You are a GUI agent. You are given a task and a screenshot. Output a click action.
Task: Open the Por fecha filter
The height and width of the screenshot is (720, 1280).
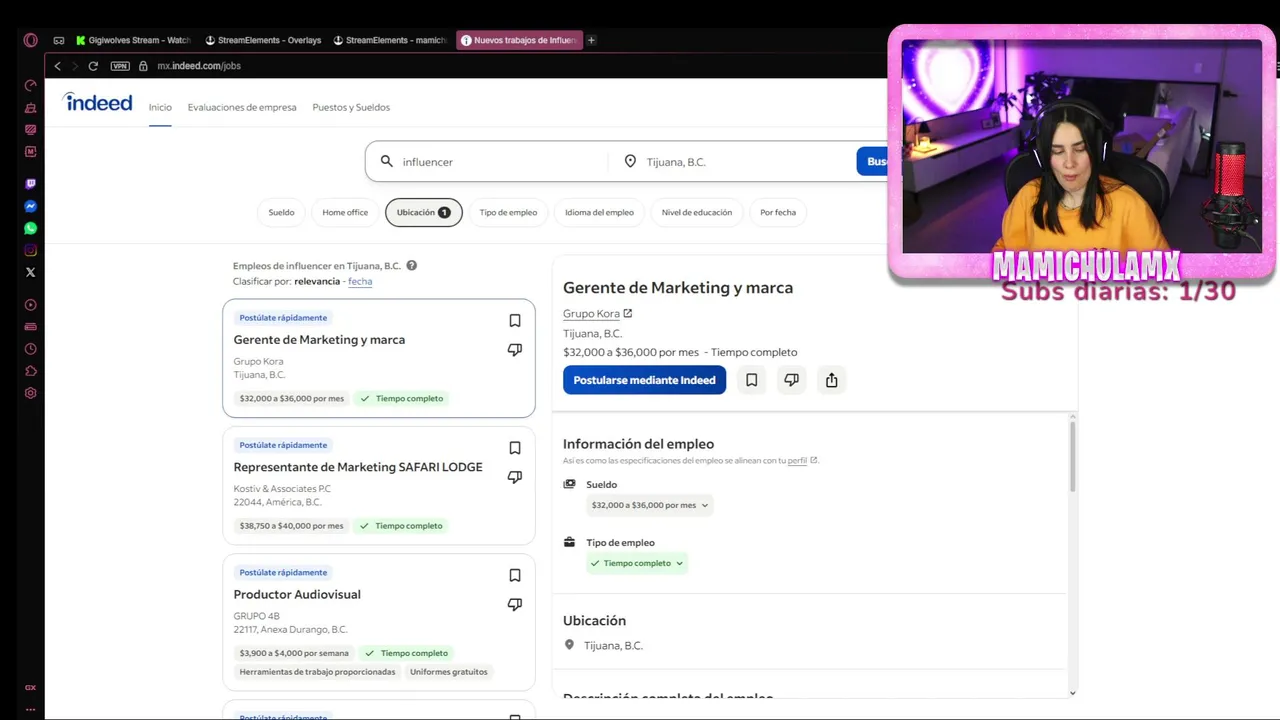[778, 212]
